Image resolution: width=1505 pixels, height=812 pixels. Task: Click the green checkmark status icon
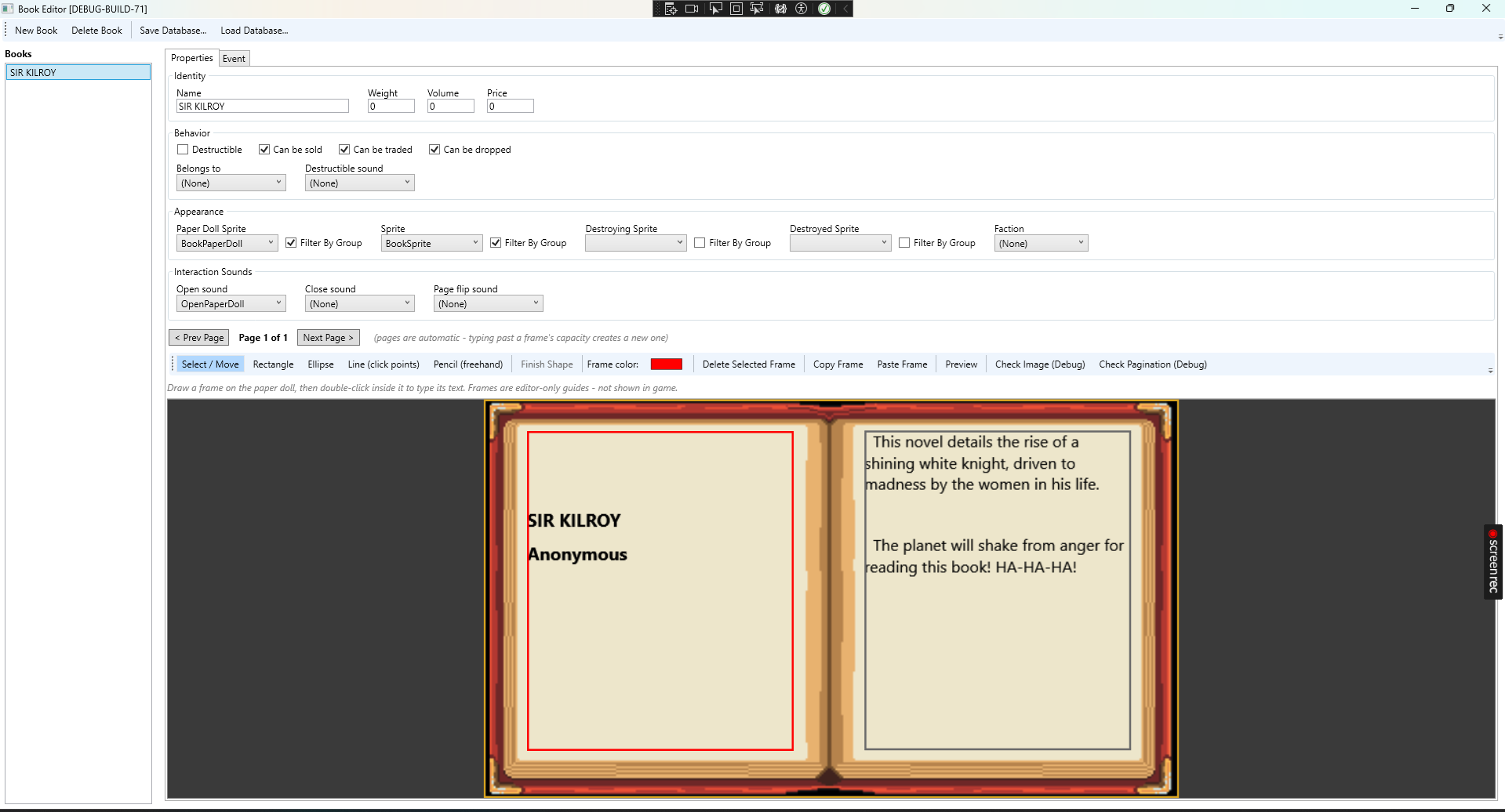coord(824,9)
